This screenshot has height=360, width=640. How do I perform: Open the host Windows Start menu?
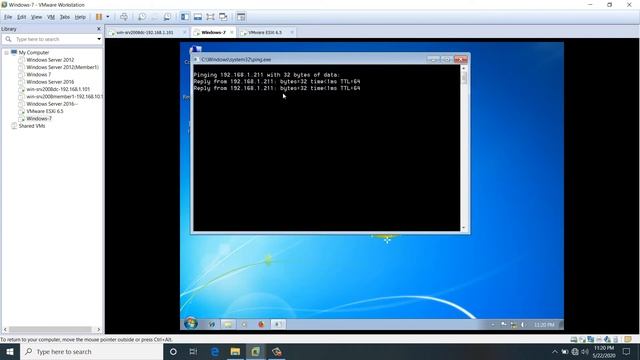click(x=10, y=351)
